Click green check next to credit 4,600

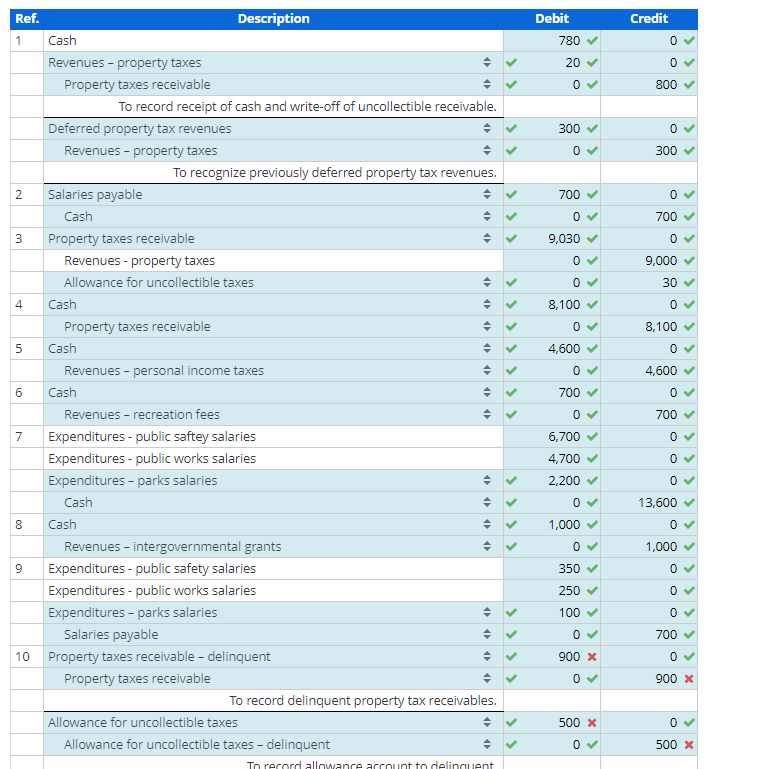coord(689,371)
